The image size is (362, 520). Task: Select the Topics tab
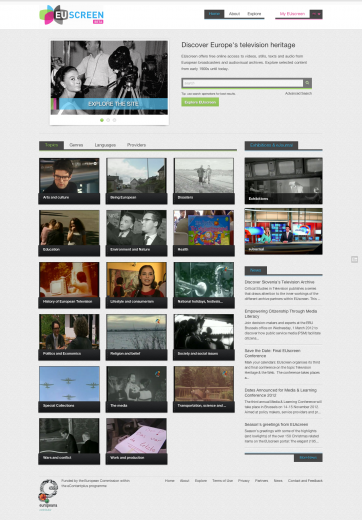(51, 145)
